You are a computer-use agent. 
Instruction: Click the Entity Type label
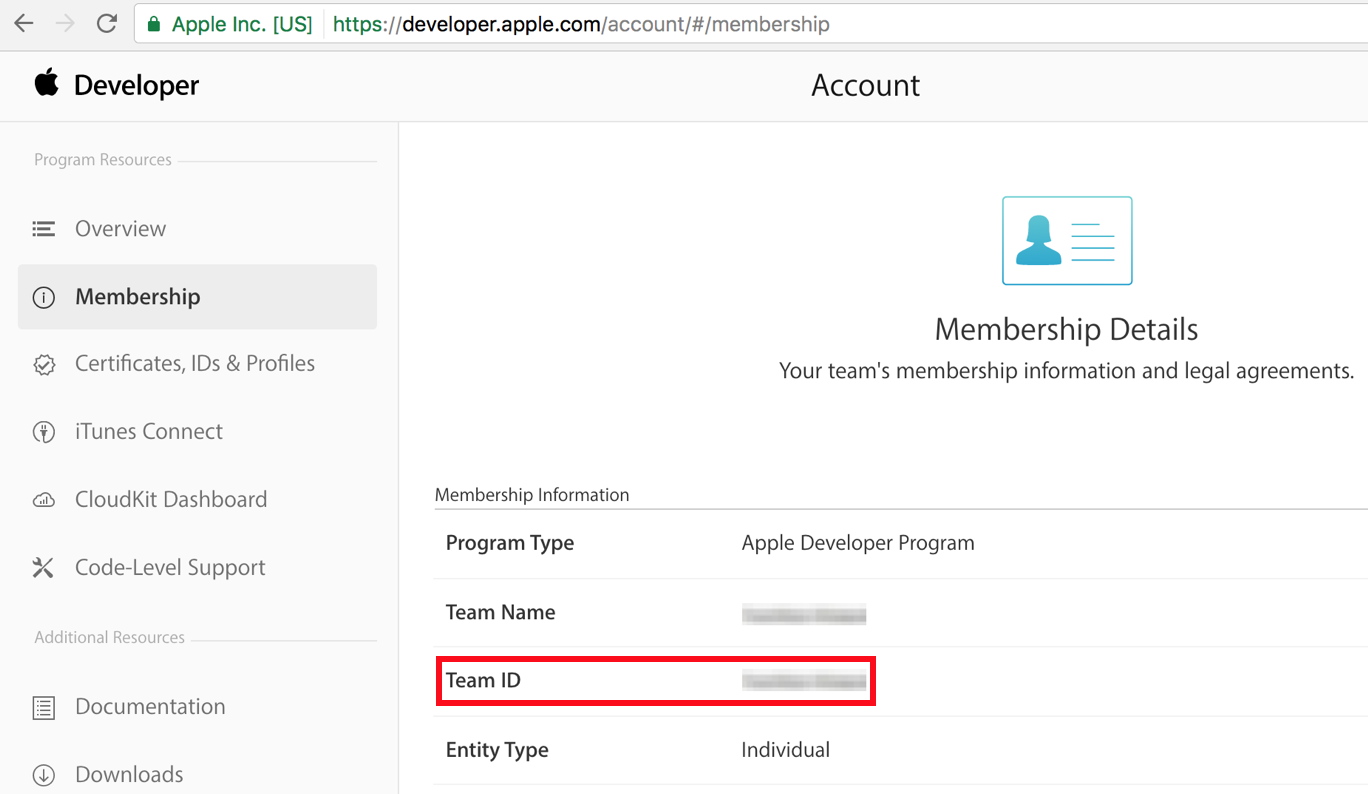497,750
